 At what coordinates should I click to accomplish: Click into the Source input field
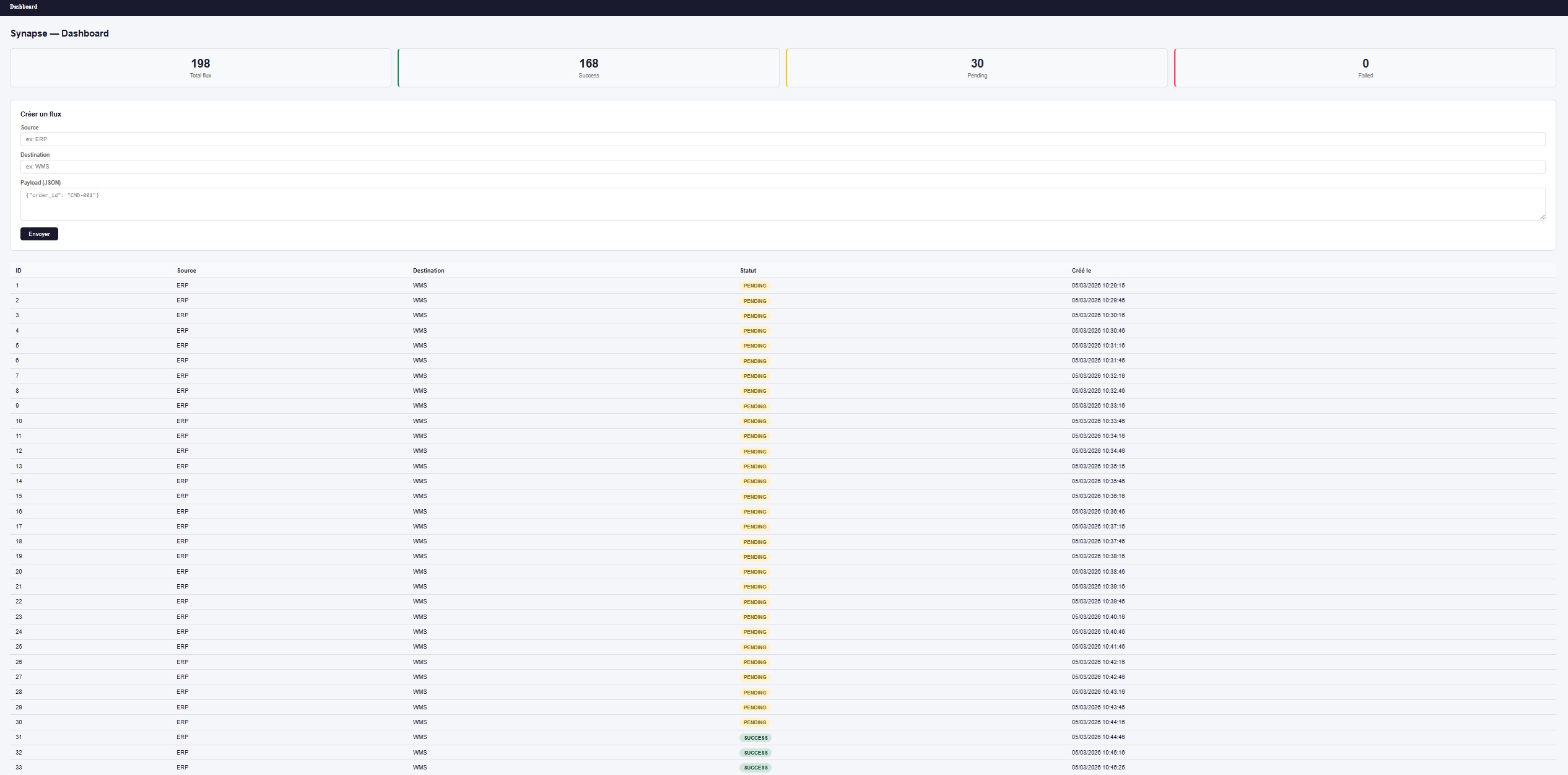pyautogui.click(x=784, y=139)
